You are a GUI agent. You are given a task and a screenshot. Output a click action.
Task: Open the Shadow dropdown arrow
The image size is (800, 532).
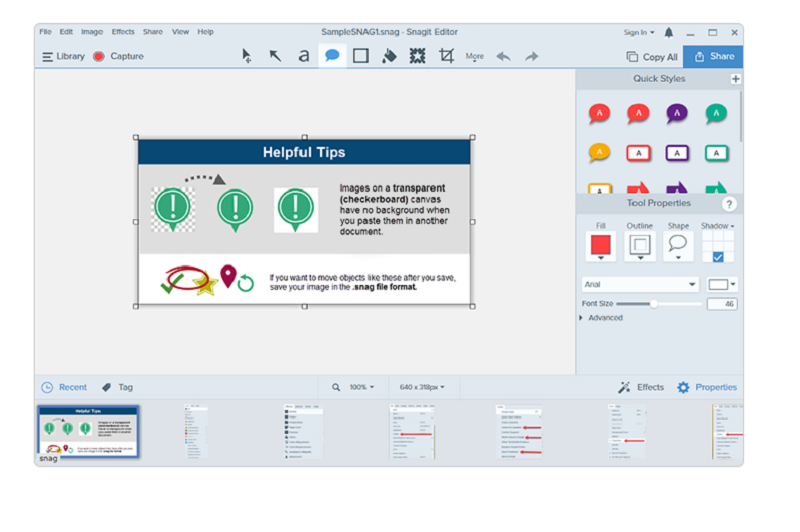coord(732,226)
